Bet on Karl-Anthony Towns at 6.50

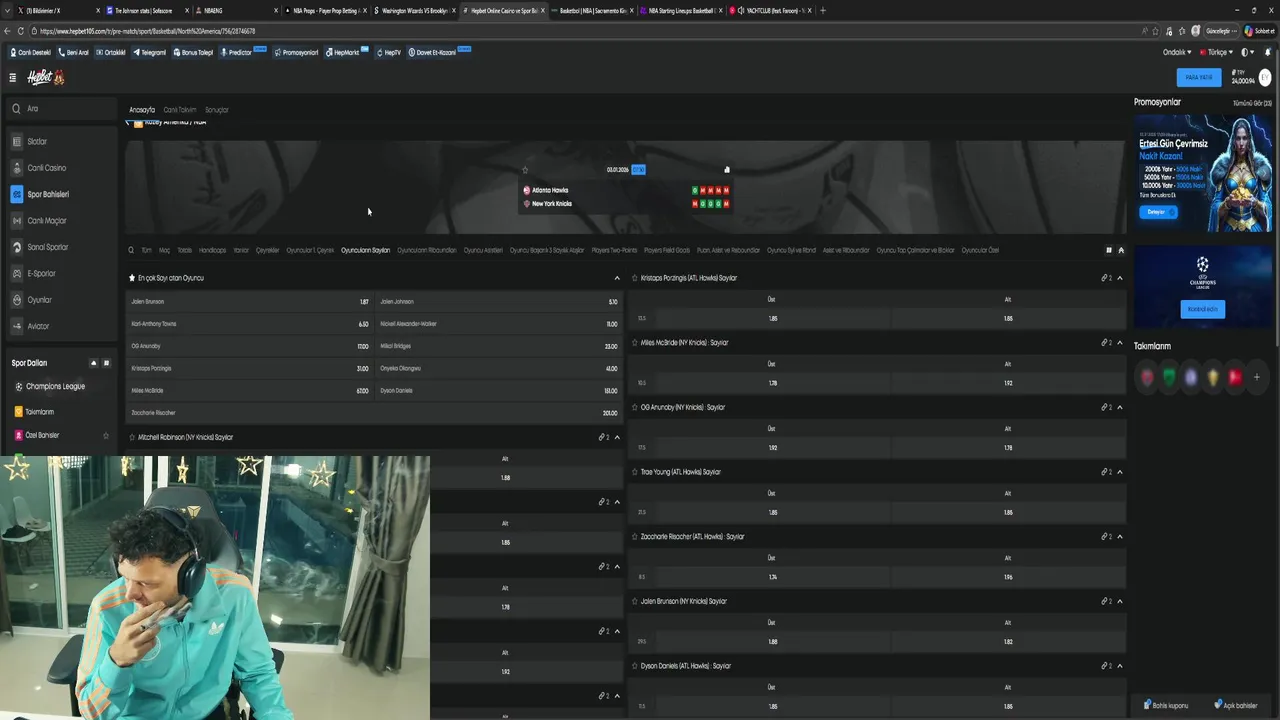click(x=250, y=324)
